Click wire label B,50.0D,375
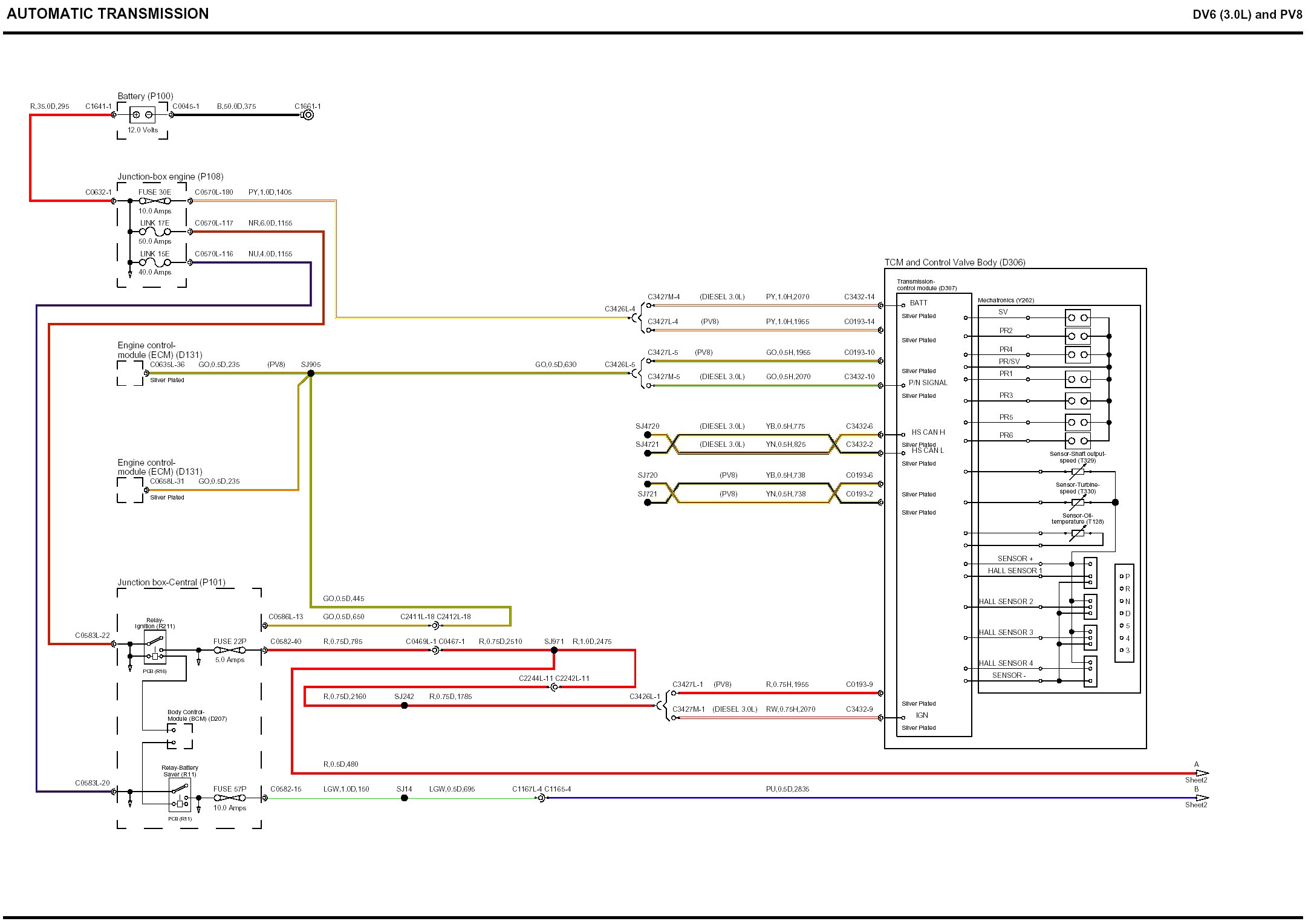Screen dimensions: 1314x924 click(236, 106)
